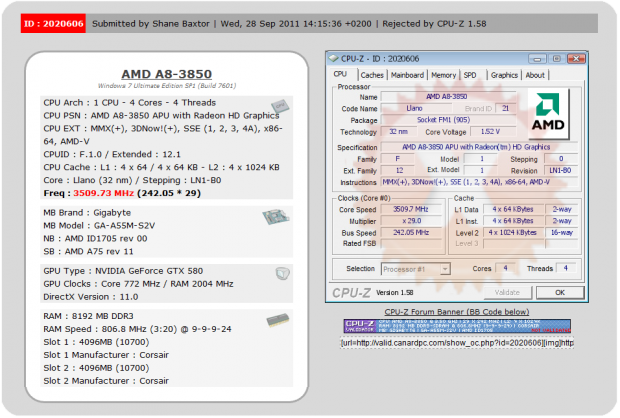Click the motherboard icon beside MB Brand
The image size is (620, 418).
coord(276,216)
